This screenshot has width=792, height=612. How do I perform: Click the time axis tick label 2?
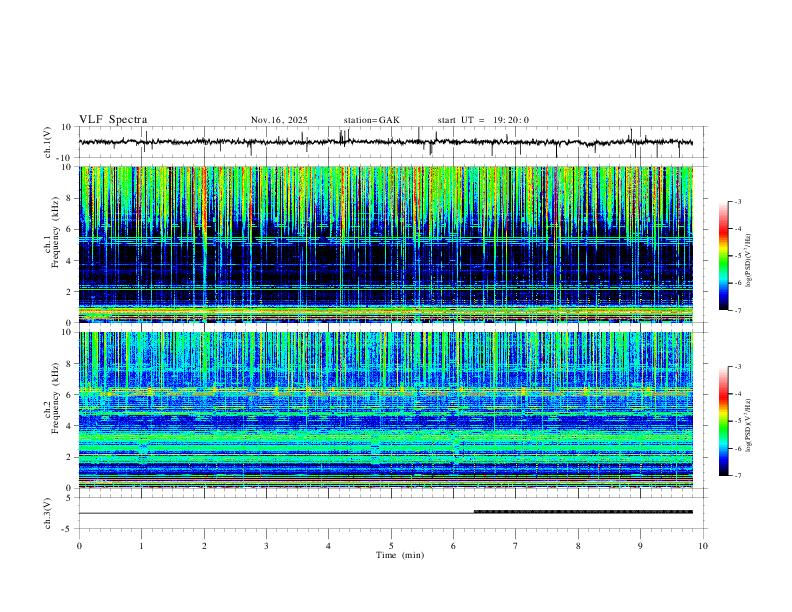(204, 546)
